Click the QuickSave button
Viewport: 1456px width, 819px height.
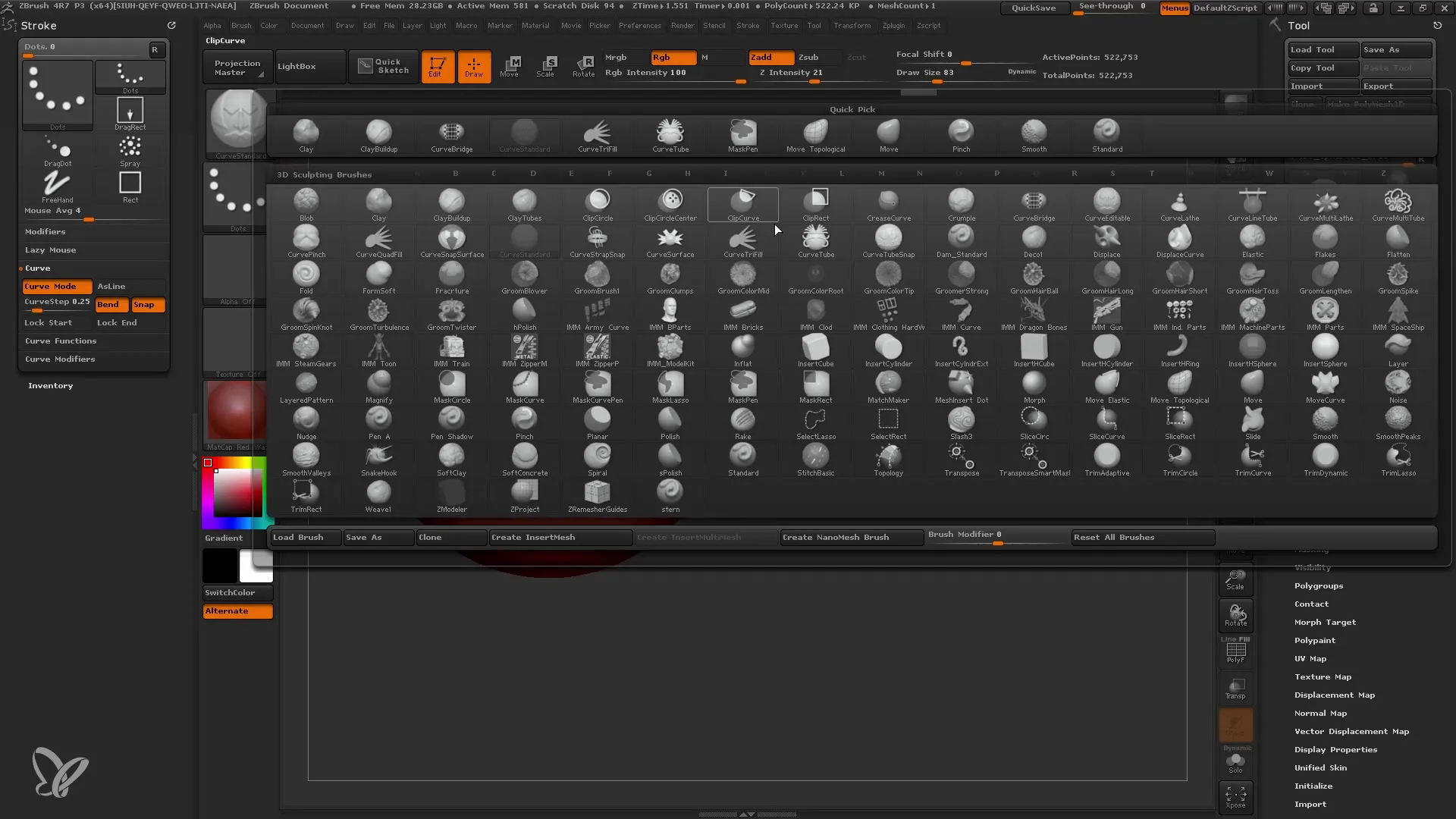click(x=1034, y=7)
